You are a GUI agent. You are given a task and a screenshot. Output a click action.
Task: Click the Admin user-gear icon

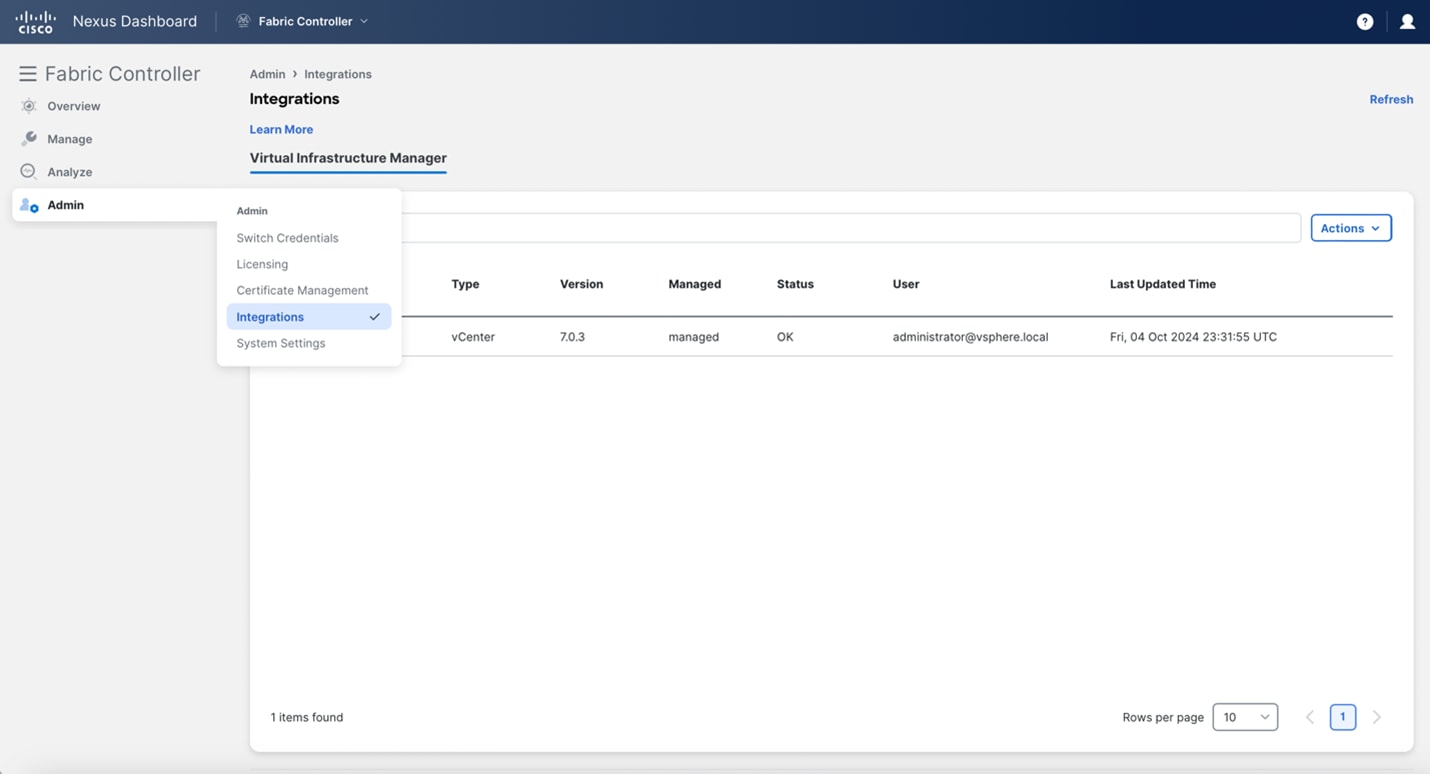[x=29, y=205]
